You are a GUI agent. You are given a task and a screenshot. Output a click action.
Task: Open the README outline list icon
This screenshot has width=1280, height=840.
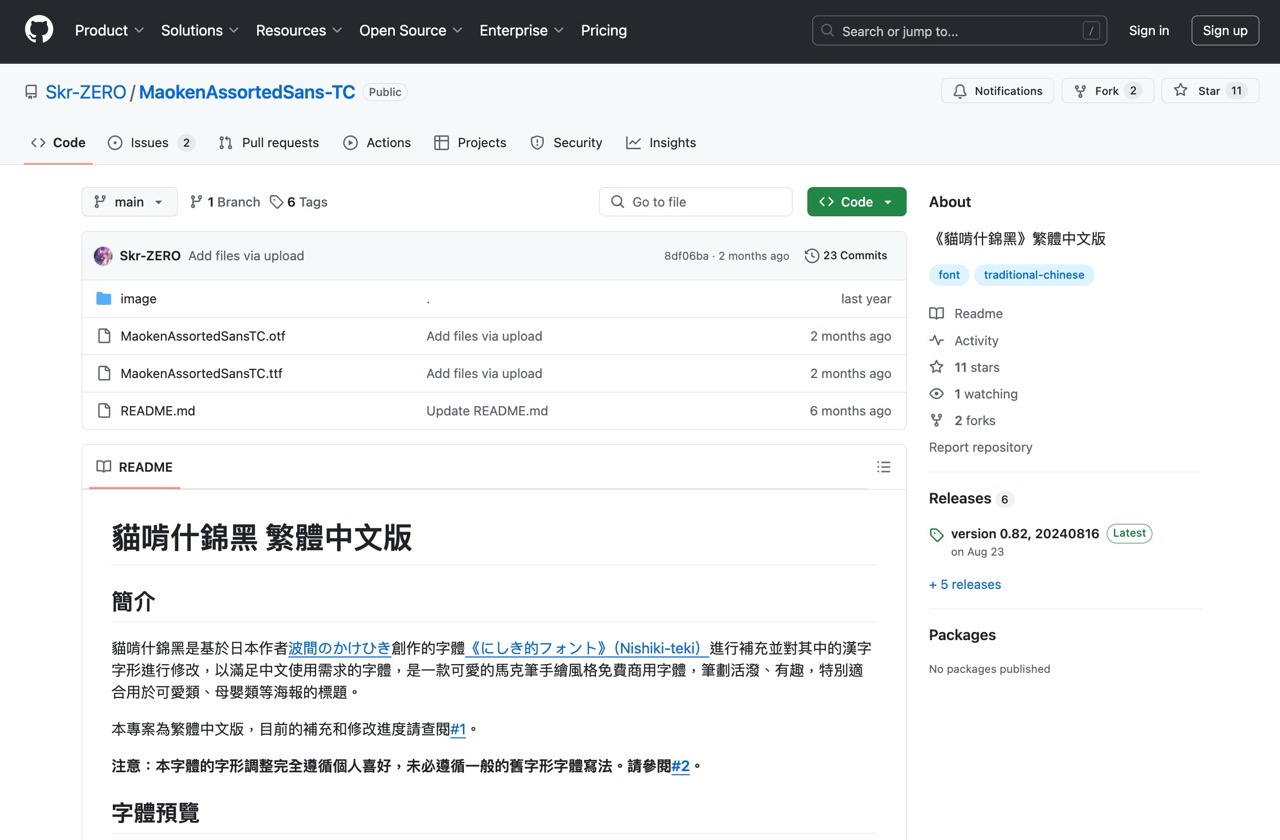coord(884,467)
